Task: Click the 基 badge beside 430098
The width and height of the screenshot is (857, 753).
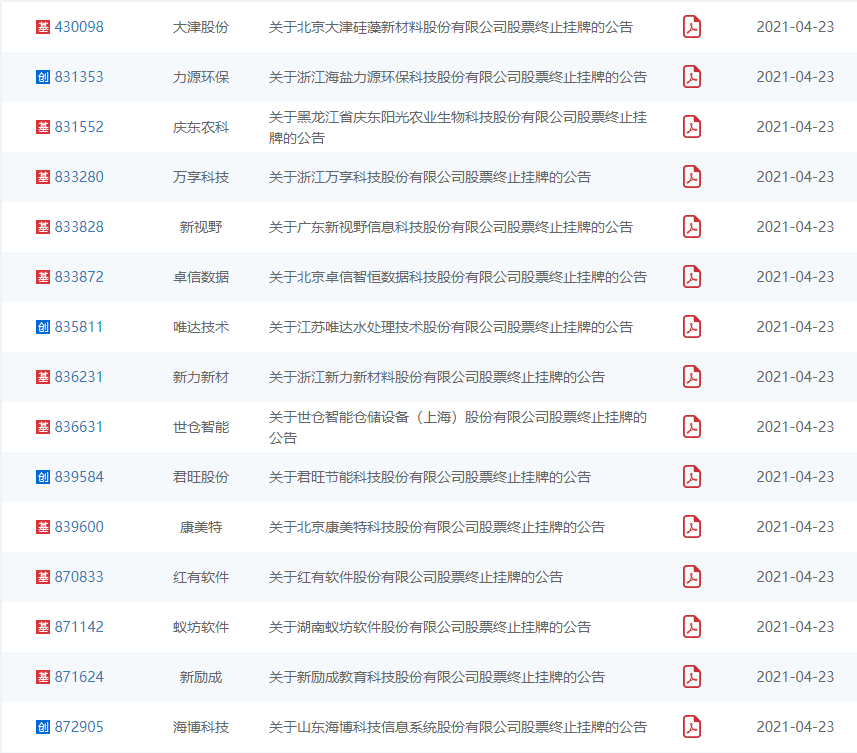Action: click(x=43, y=27)
